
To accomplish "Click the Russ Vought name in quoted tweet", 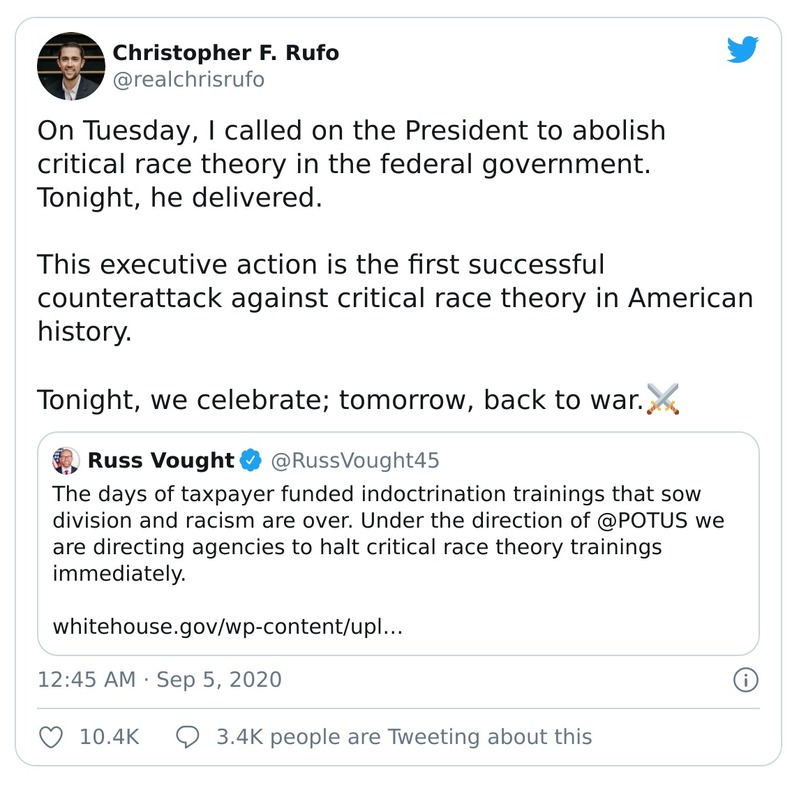I will click(161, 461).
